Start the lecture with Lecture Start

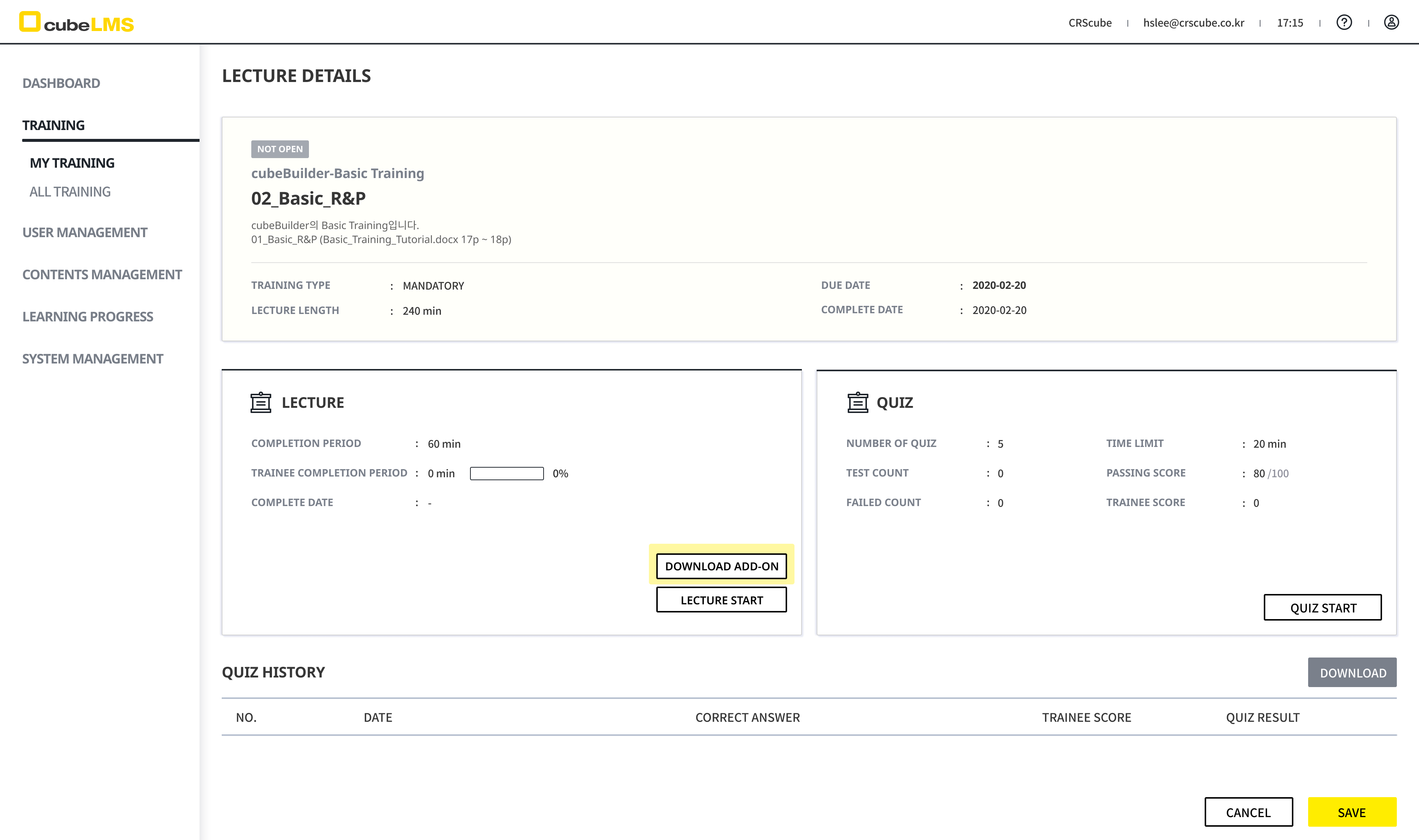(721, 600)
